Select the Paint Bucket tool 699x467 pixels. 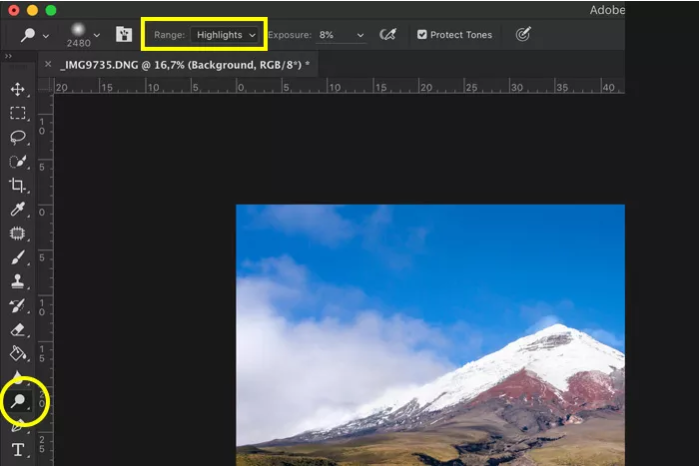[18, 353]
